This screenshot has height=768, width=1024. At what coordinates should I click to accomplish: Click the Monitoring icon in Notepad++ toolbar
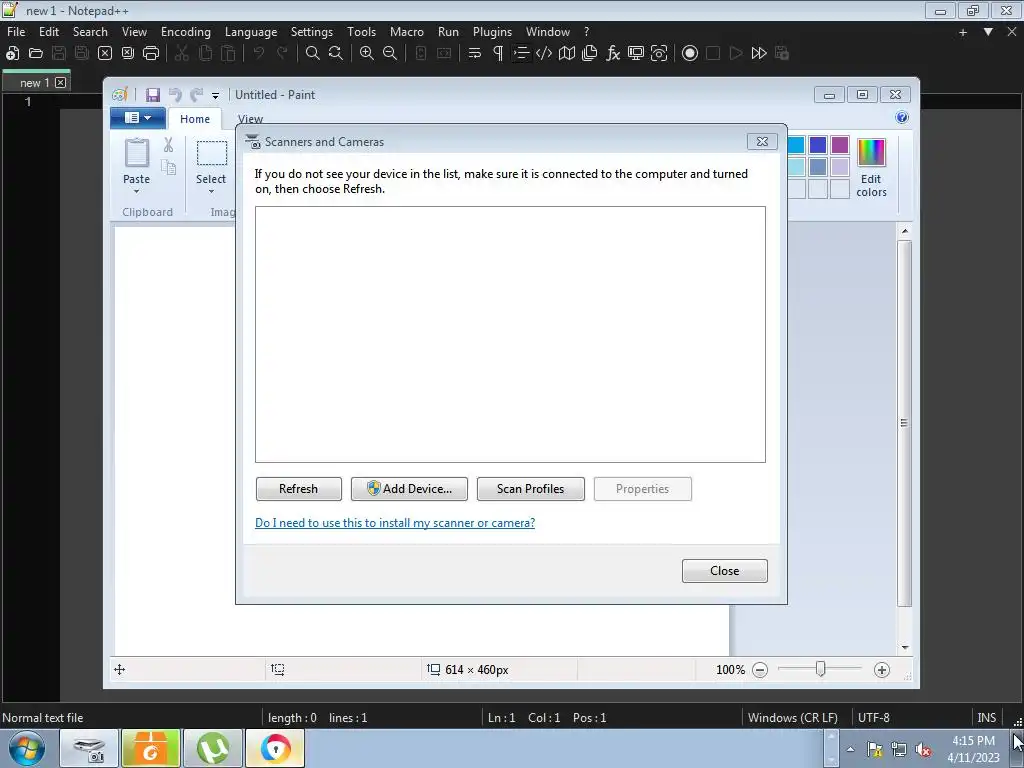point(659,54)
